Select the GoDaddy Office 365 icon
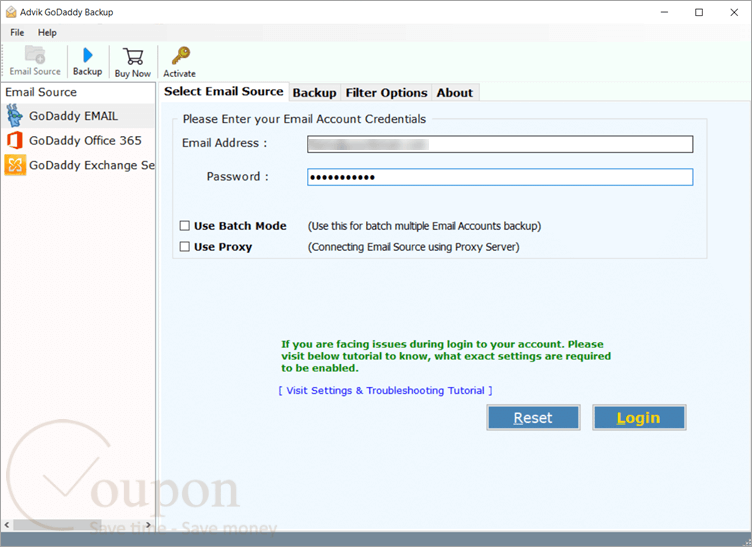The width and height of the screenshot is (752, 547). coord(14,140)
